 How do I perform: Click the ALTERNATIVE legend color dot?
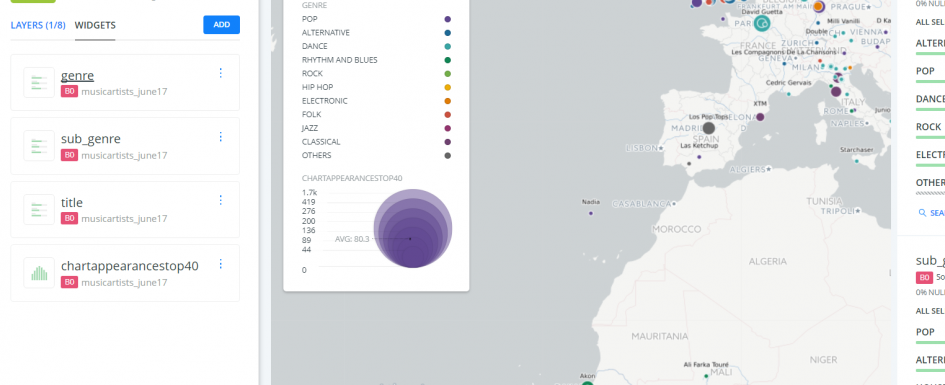(447, 33)
